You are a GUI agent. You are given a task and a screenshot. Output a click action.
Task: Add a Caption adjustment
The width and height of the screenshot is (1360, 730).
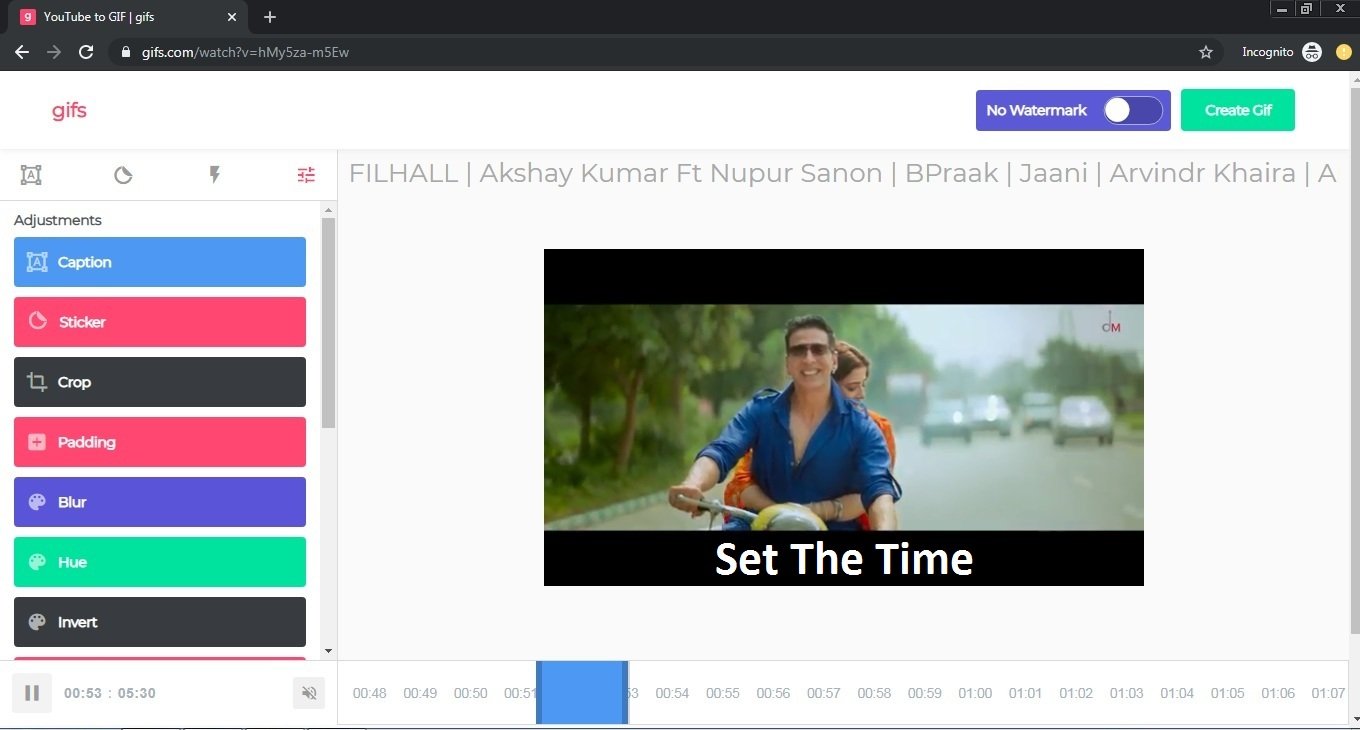point(160,262)
